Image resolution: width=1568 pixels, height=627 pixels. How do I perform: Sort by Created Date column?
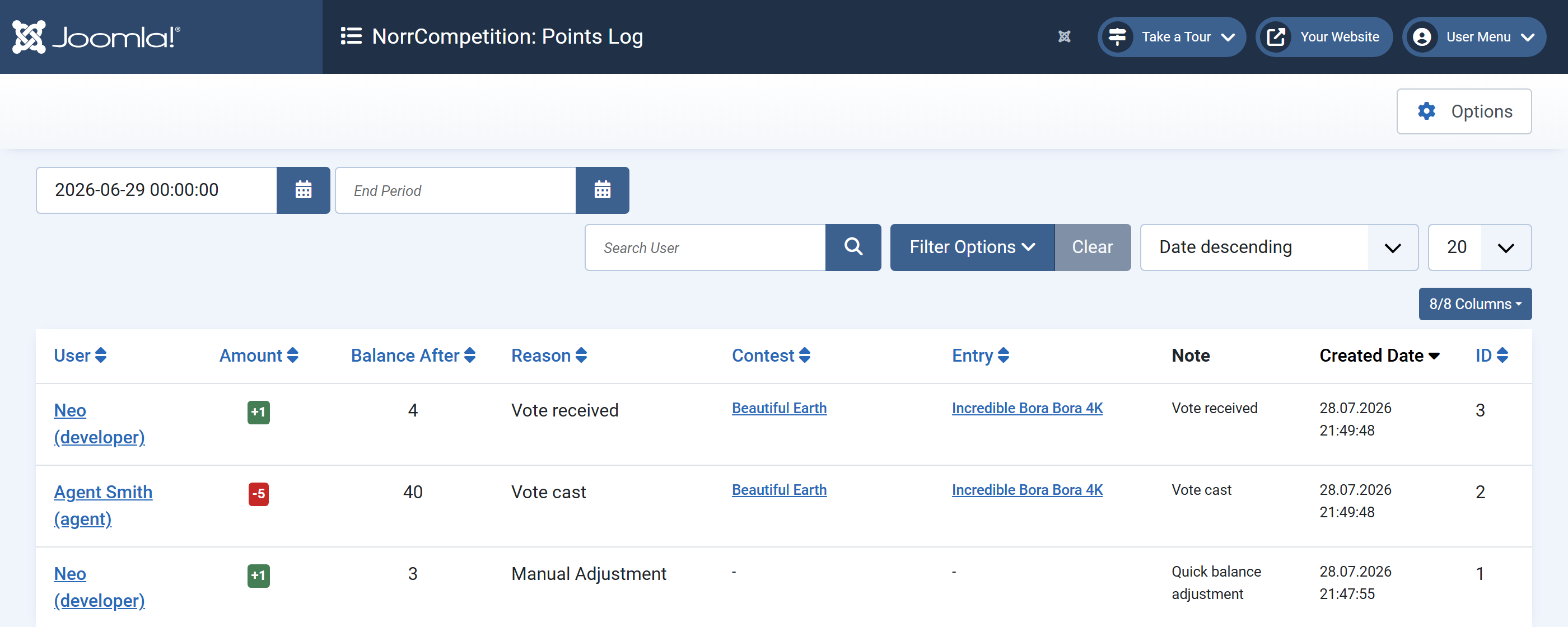(x=1379, y=355)
